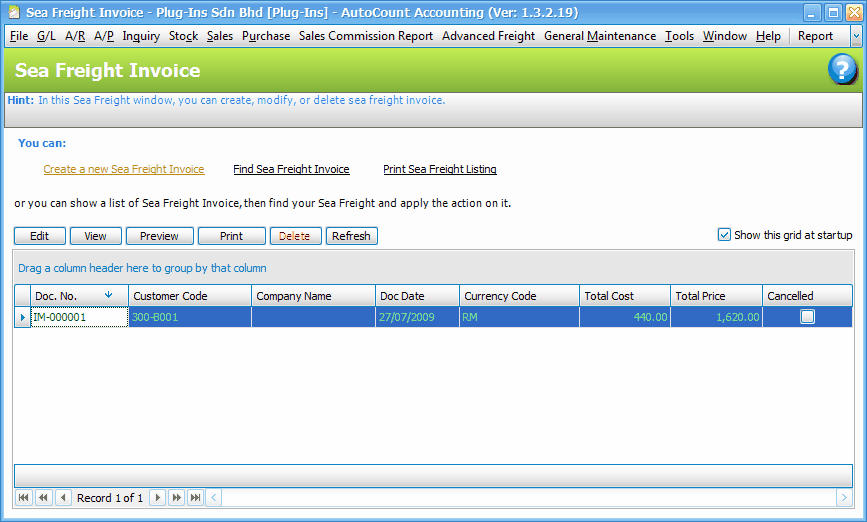
Task: Open the Tools menu
Action: point(679,36)
